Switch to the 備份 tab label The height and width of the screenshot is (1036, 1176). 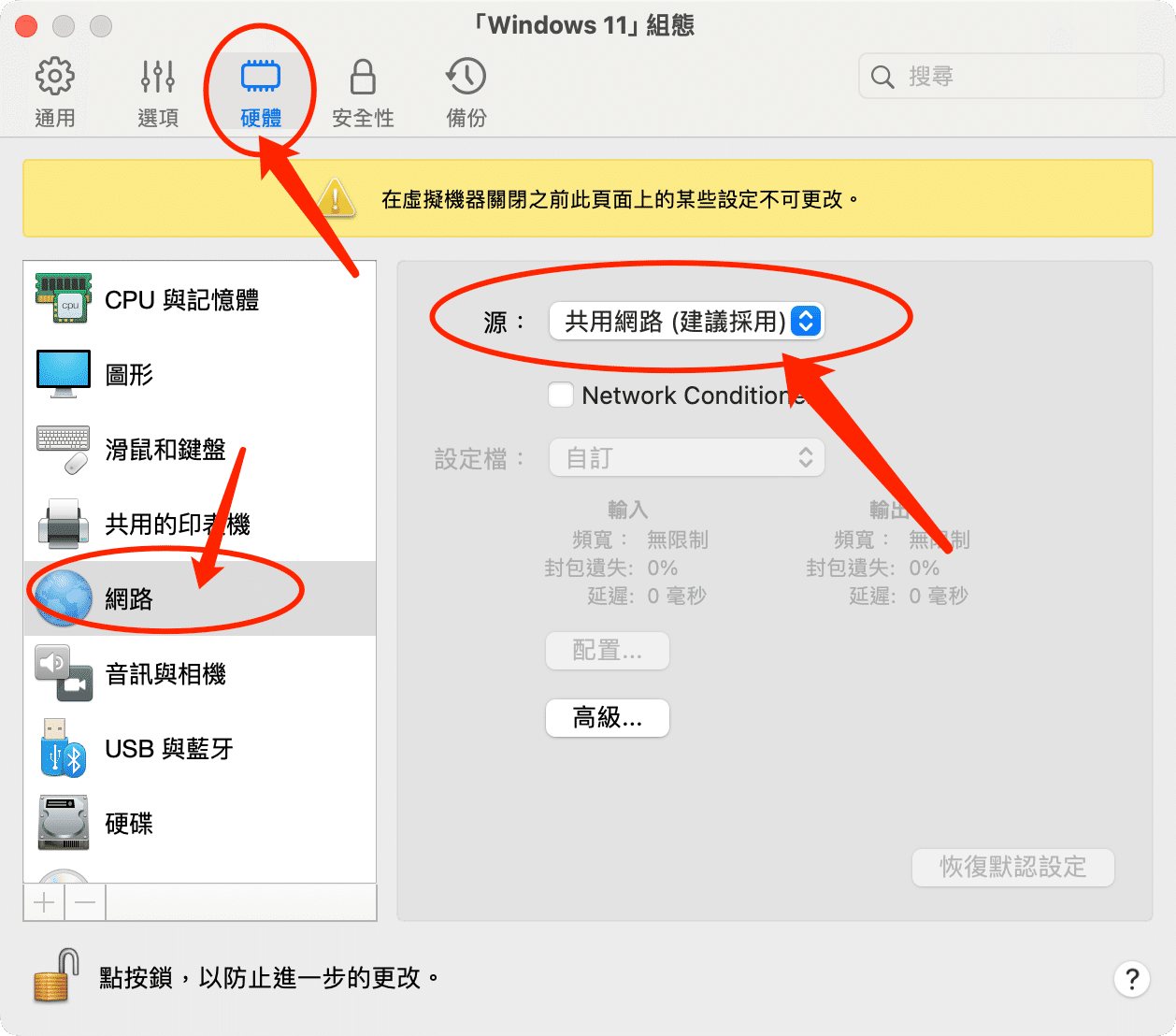[466, 119]
